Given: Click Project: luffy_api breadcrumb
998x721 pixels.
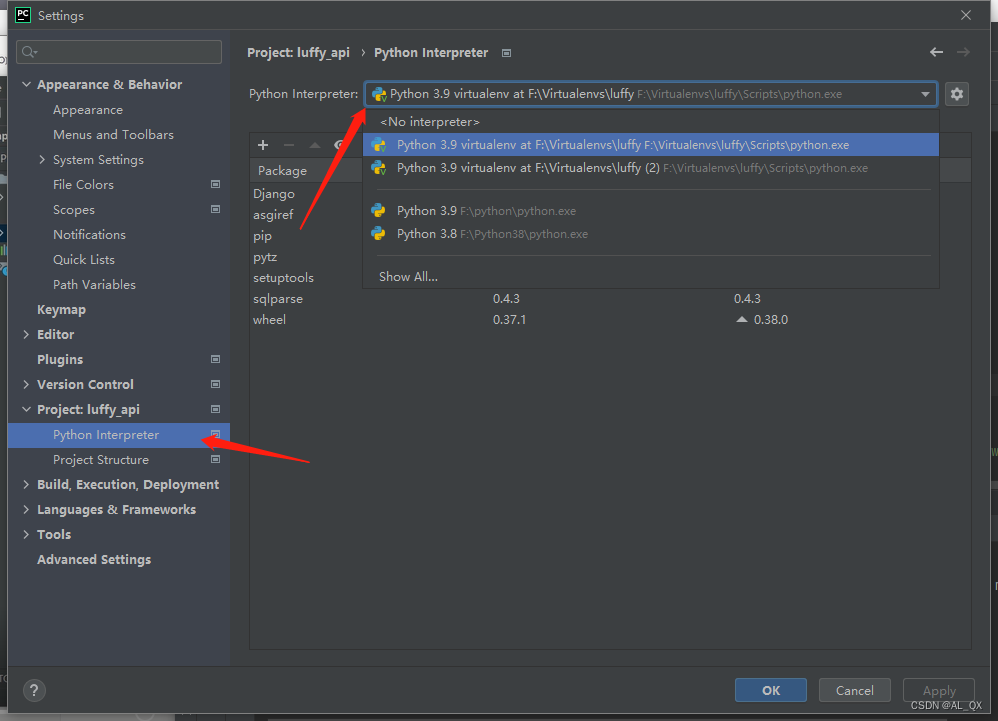Looking at the screenshot, I should tap(299, 52).
